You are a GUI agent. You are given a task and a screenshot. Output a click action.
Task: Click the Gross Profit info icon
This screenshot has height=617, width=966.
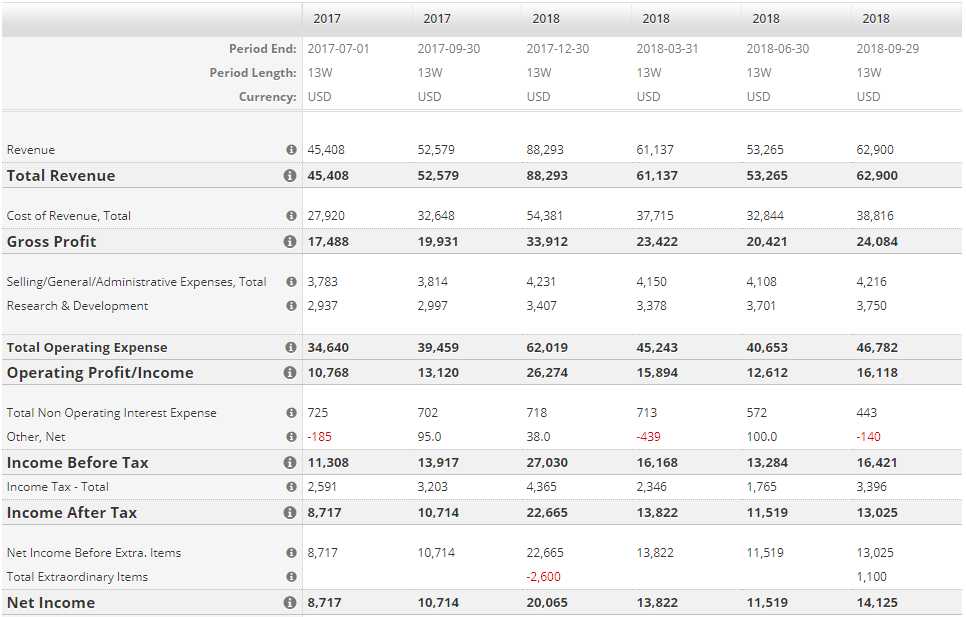point(290,242)
